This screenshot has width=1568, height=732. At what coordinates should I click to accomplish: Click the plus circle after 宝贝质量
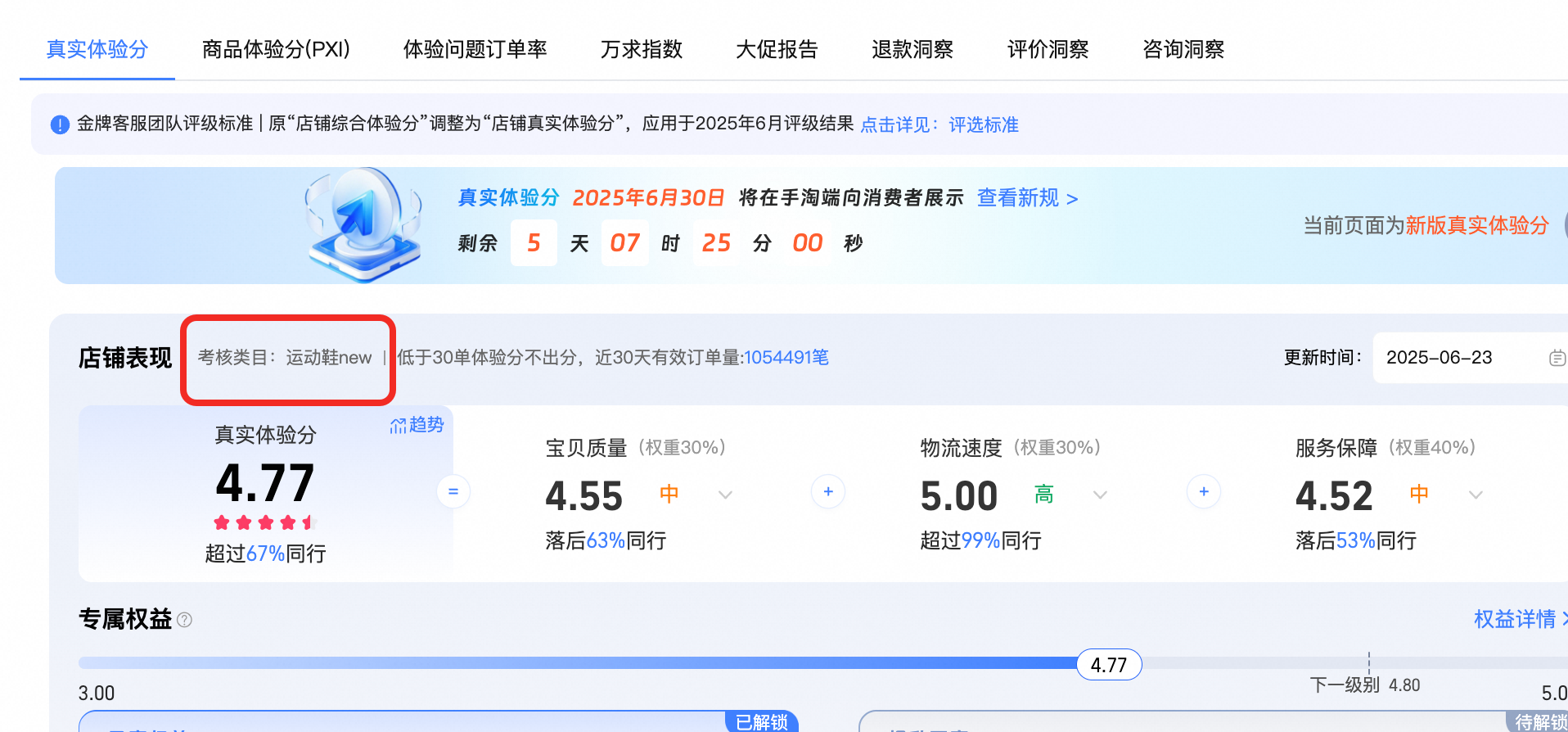828,491
